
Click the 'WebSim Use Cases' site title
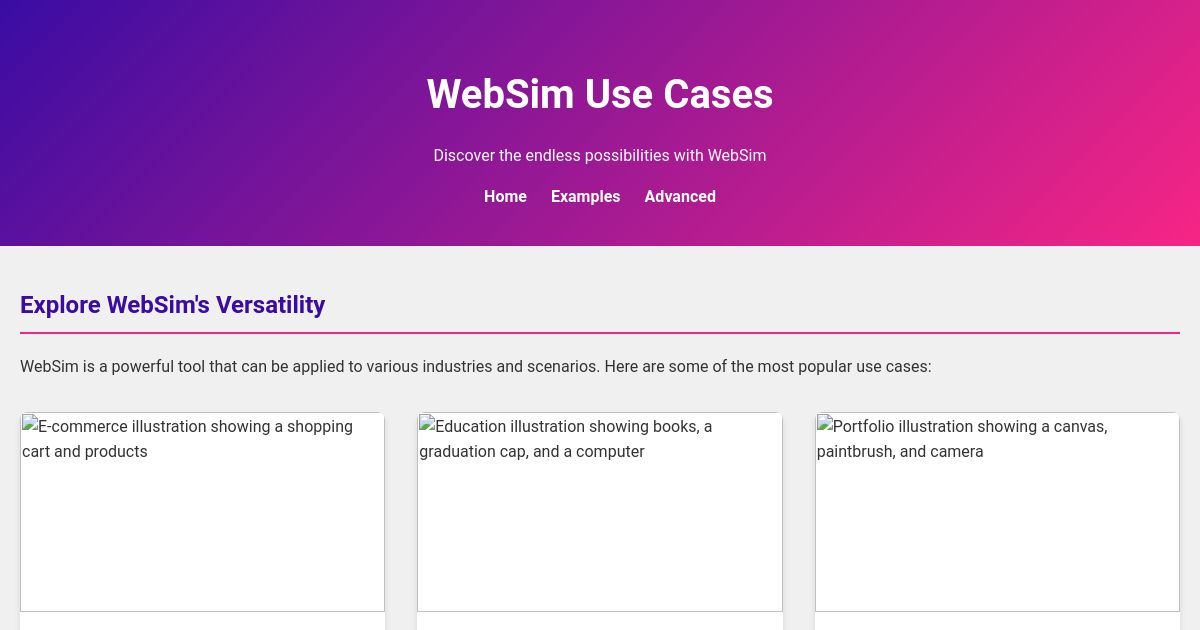pyautogui.click(x=600, y=94)
